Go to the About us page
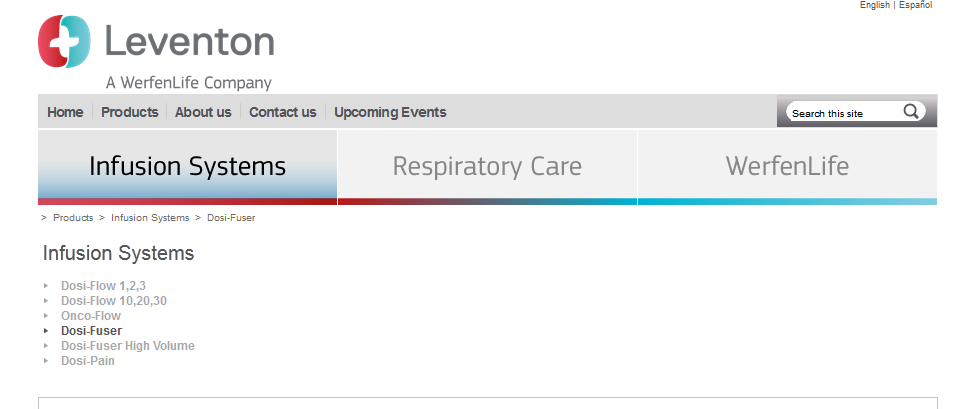964x409 pixels. [x=203, y=112]
